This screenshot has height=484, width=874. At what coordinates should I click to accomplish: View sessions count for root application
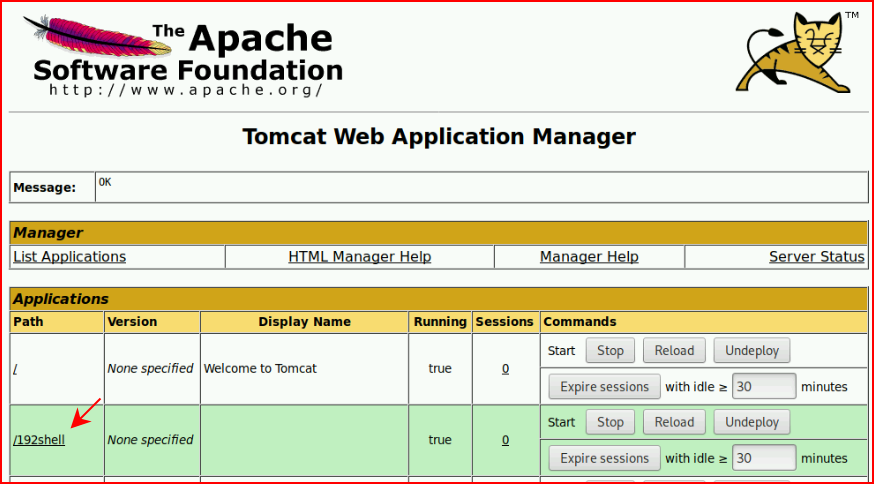point(505,369)
